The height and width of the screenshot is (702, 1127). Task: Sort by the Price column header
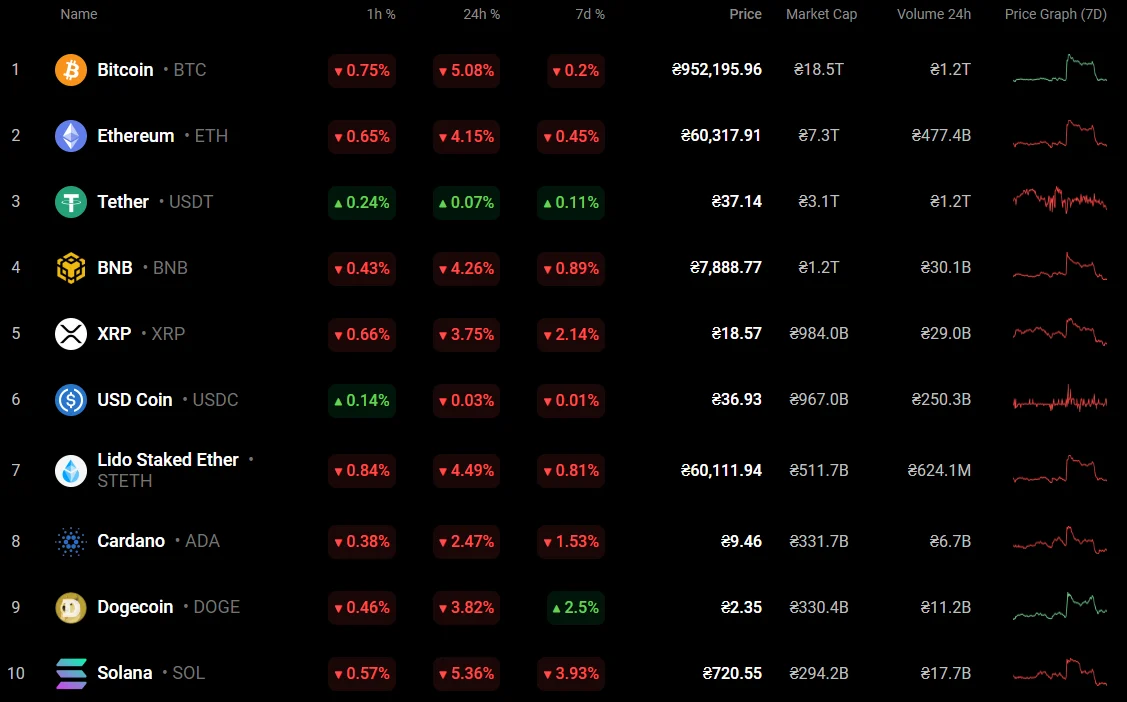[x=745, y=15]
